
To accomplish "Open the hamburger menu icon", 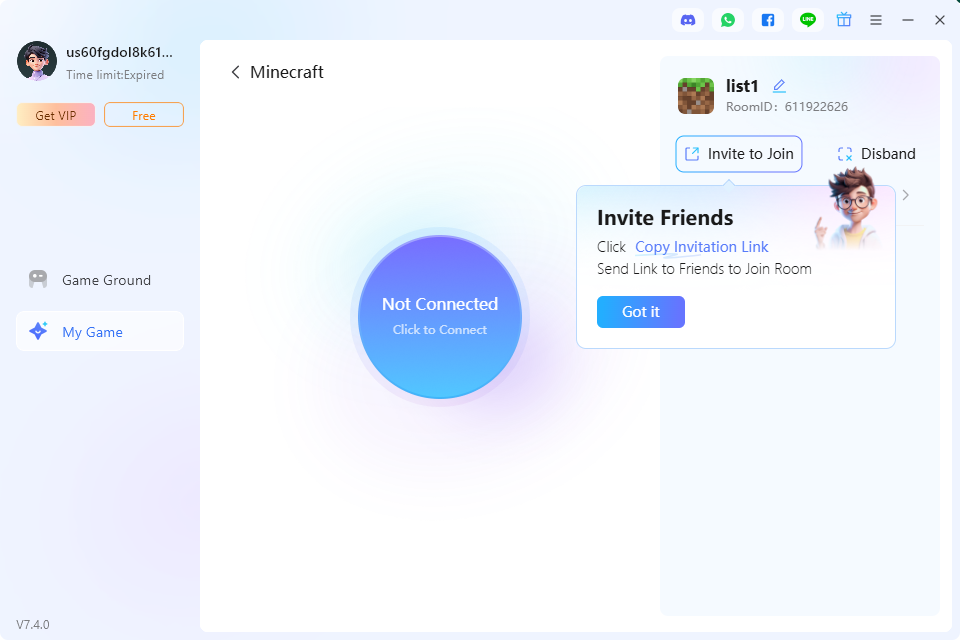I will click(x=876, y=20).
